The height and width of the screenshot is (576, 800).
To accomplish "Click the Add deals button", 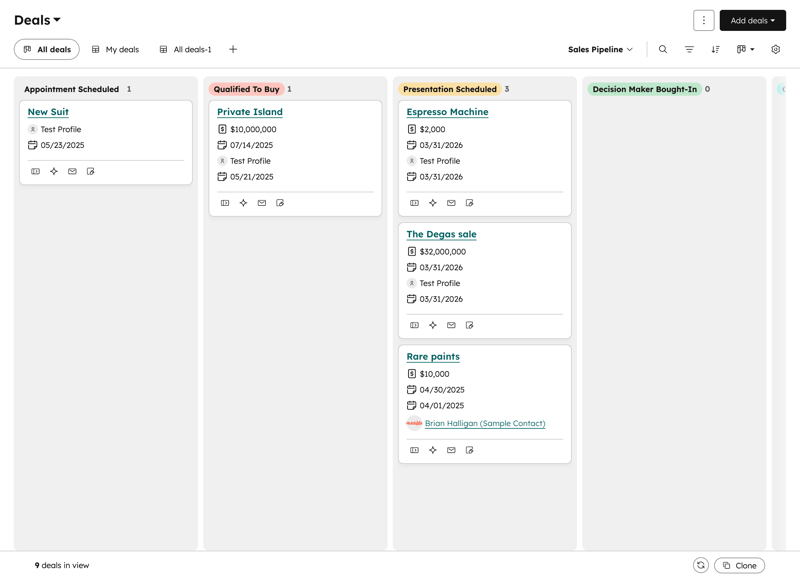I will pyautogui.click(x=752, y=20).
